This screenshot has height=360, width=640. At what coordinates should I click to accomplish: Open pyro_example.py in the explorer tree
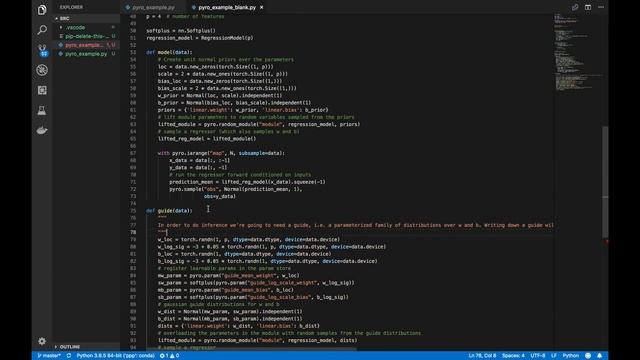[86, 54]
